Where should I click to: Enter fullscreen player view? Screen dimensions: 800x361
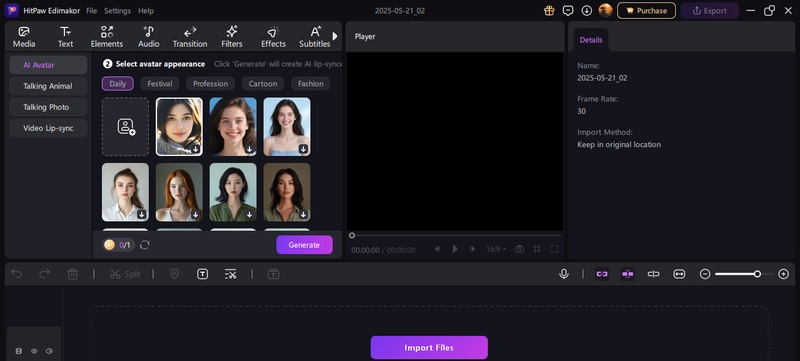pos(555,249)
